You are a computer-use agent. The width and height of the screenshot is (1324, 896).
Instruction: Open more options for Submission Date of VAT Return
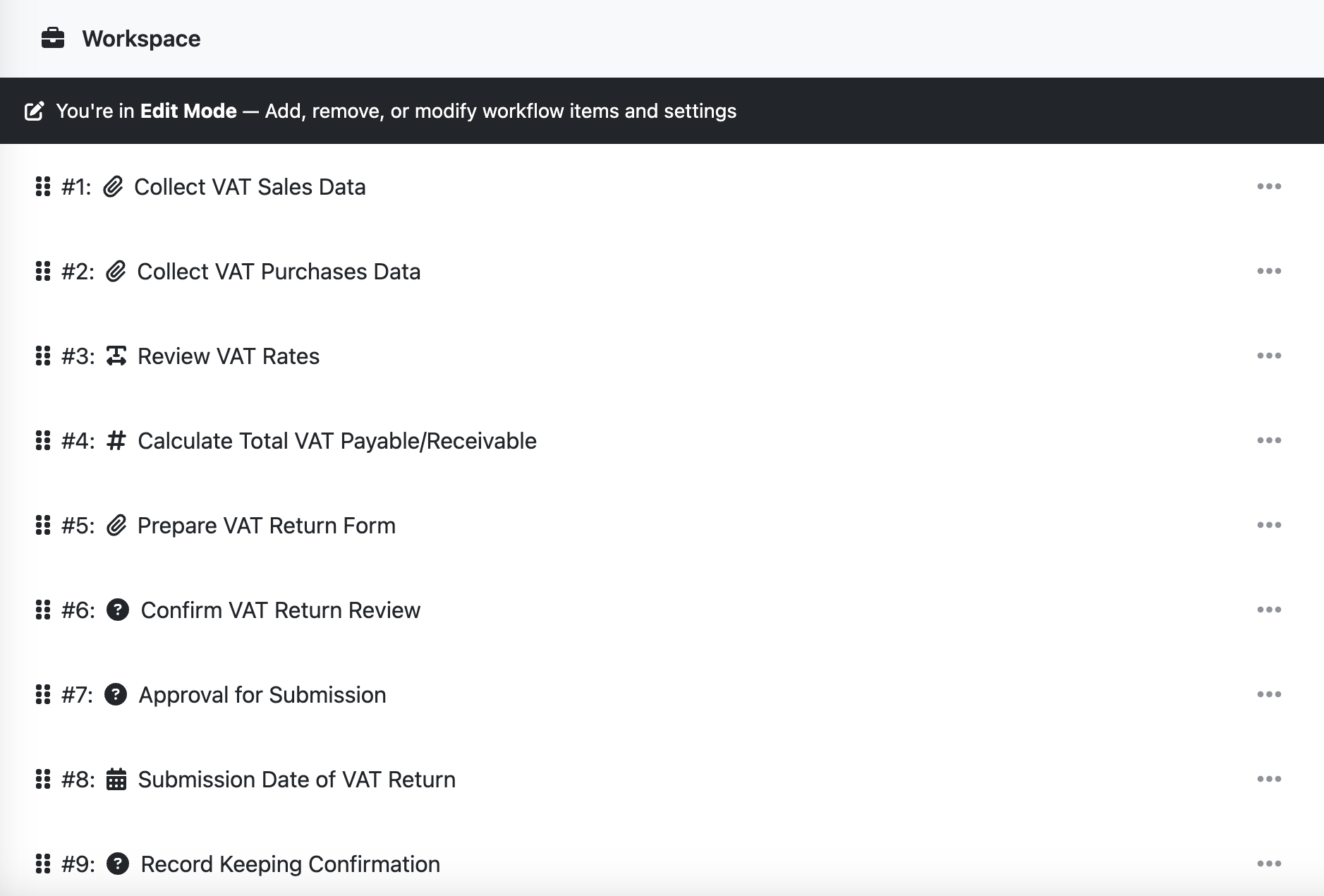(1269, 779)
